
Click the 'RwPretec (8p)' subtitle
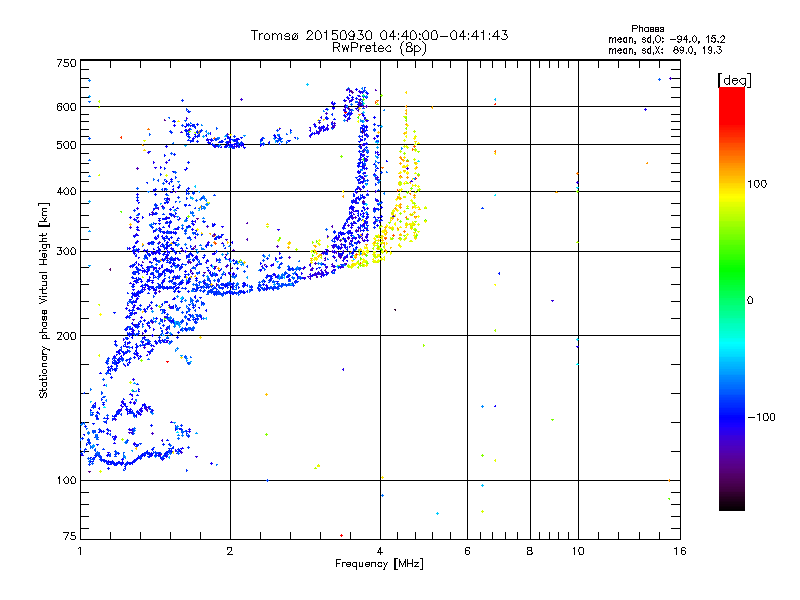click(x=379, y=48)
